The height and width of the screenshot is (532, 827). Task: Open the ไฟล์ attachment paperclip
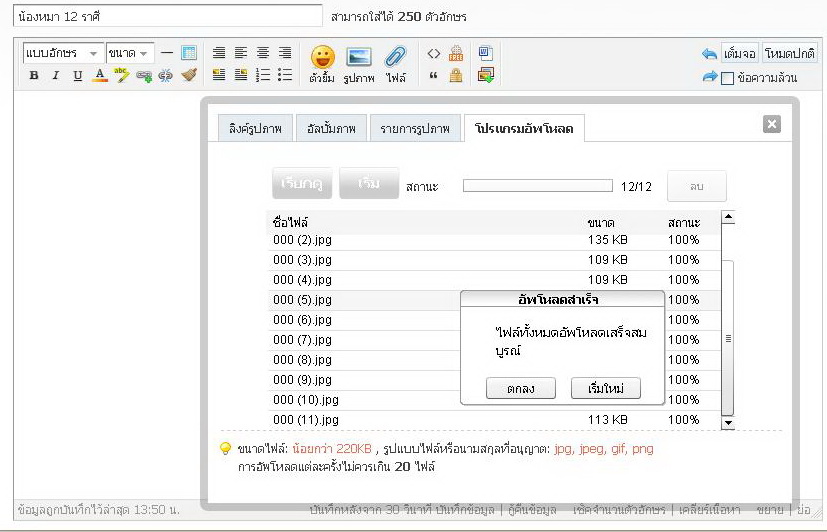click(x=396, y=64)
